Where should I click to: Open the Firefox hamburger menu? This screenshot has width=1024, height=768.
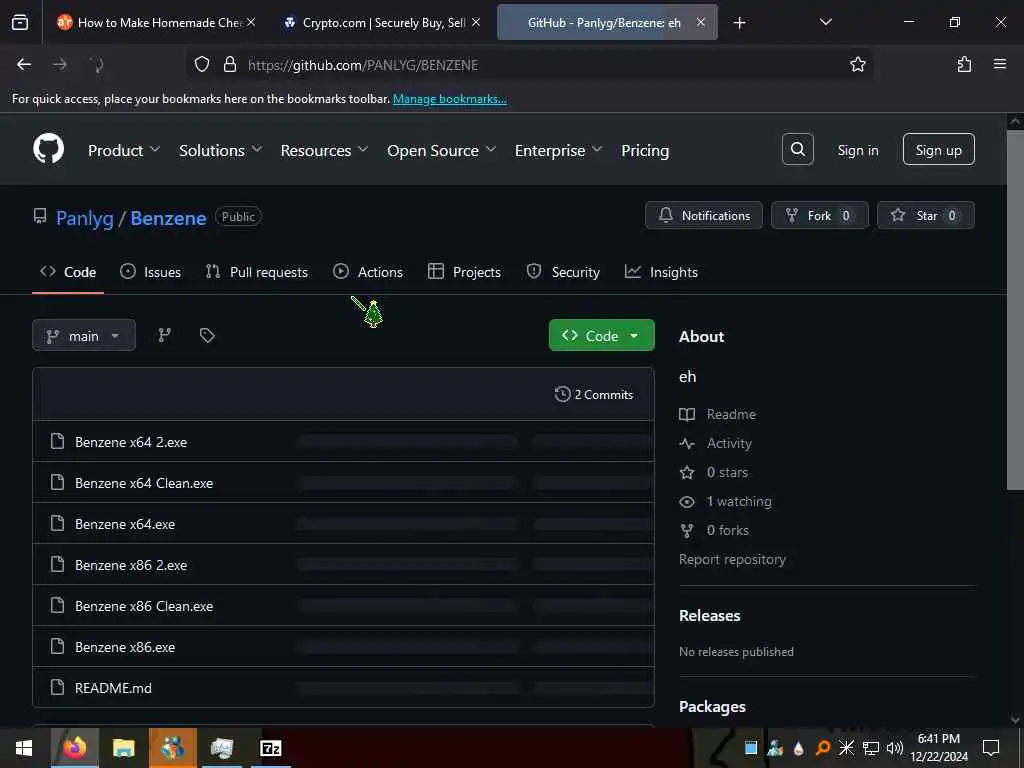pos(999,64)
